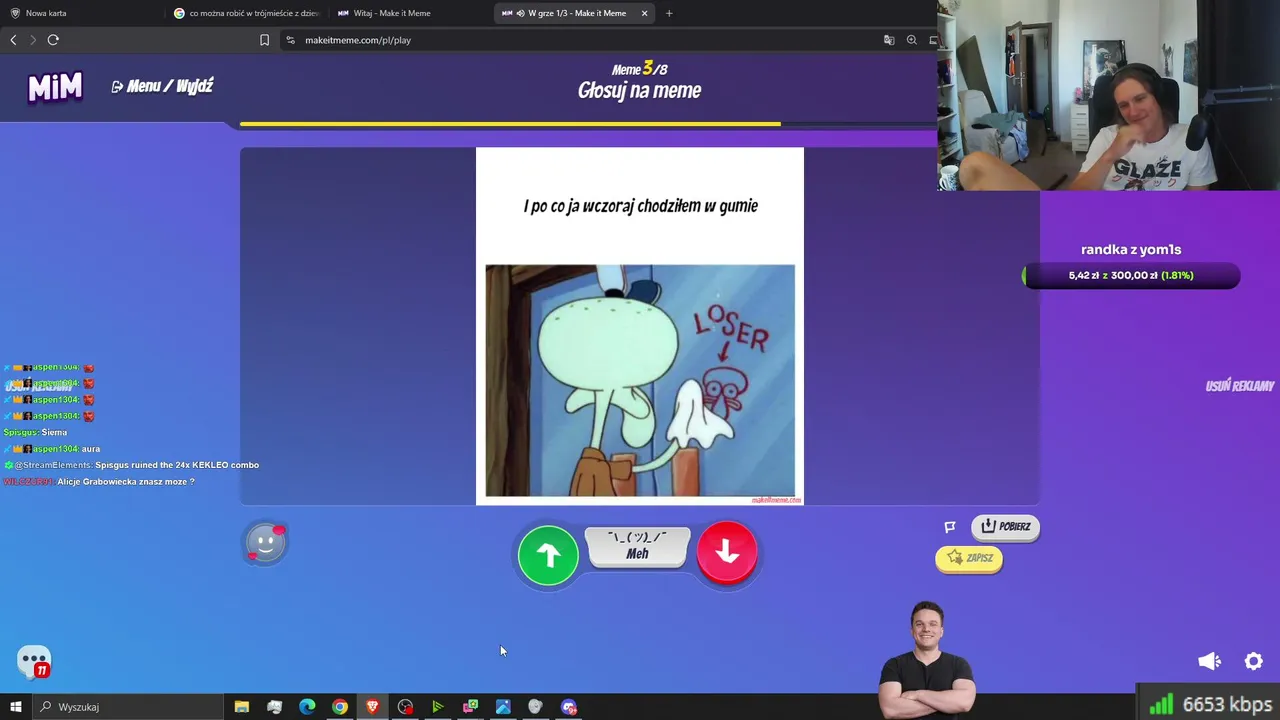This screenshot has width=1280, height=720.
Task: Click Usuń reklamy on the right side
Action: click(1240, 386)
